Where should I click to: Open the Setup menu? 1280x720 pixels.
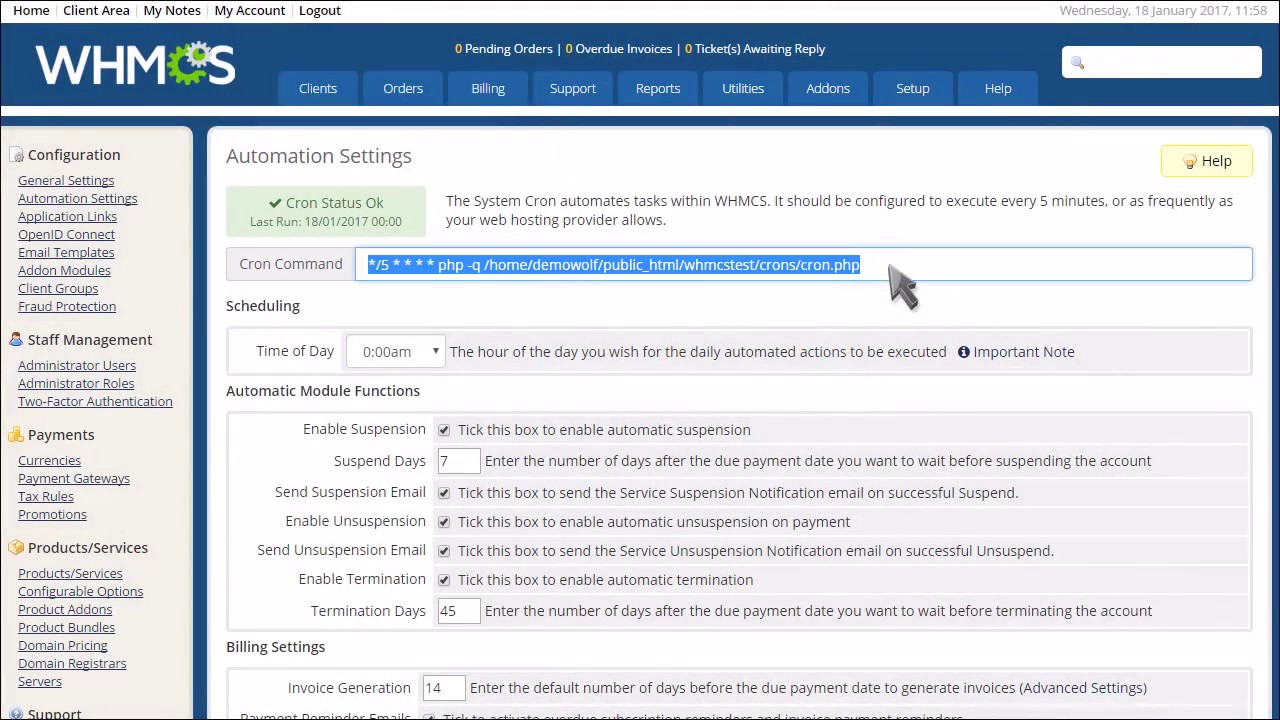click(913, 88)
